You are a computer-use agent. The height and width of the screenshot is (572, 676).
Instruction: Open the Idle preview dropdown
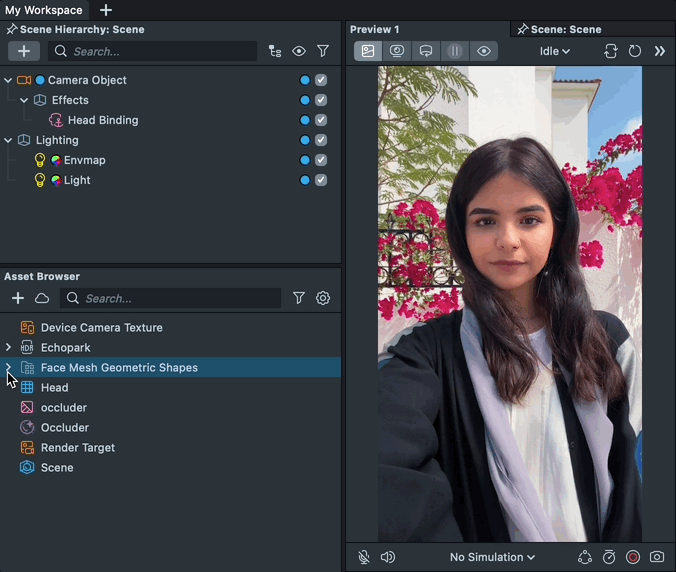point(555,51)
